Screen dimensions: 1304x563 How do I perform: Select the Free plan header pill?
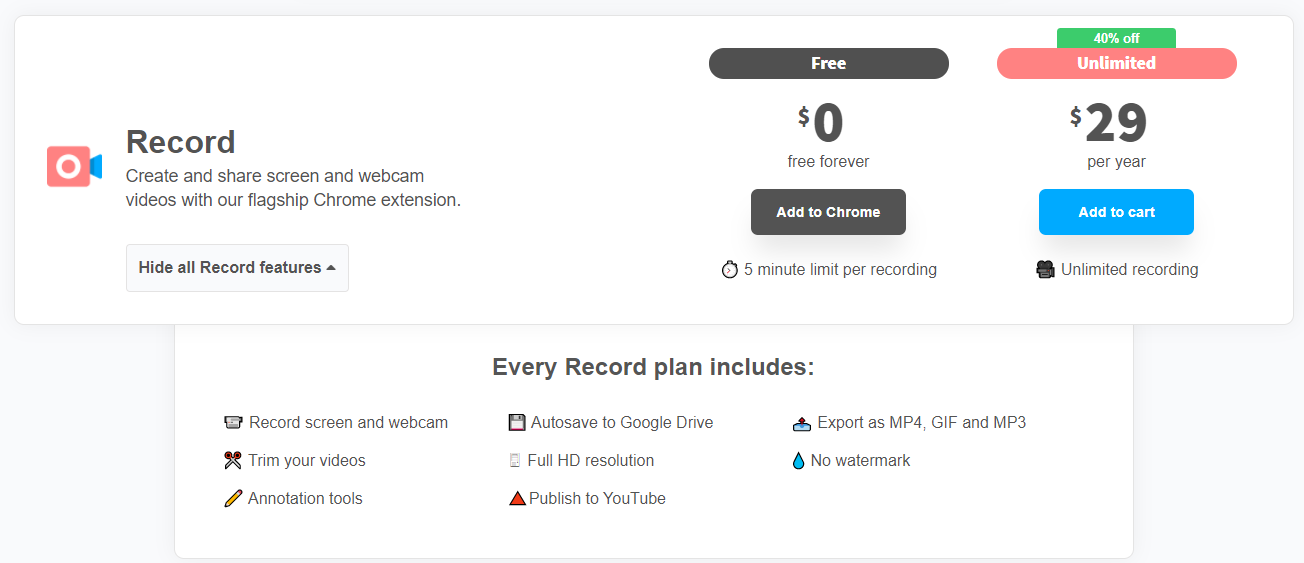point(829,63)
